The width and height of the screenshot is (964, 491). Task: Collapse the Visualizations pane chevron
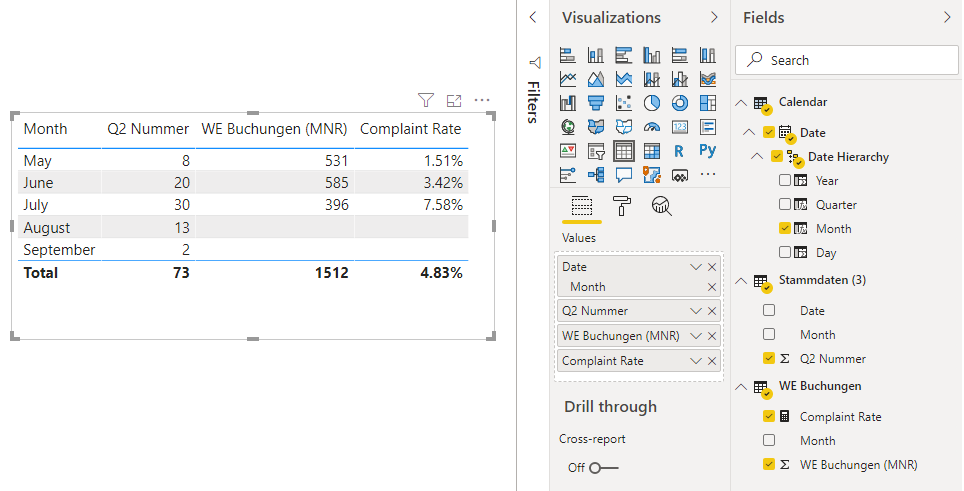click(714, 17)
